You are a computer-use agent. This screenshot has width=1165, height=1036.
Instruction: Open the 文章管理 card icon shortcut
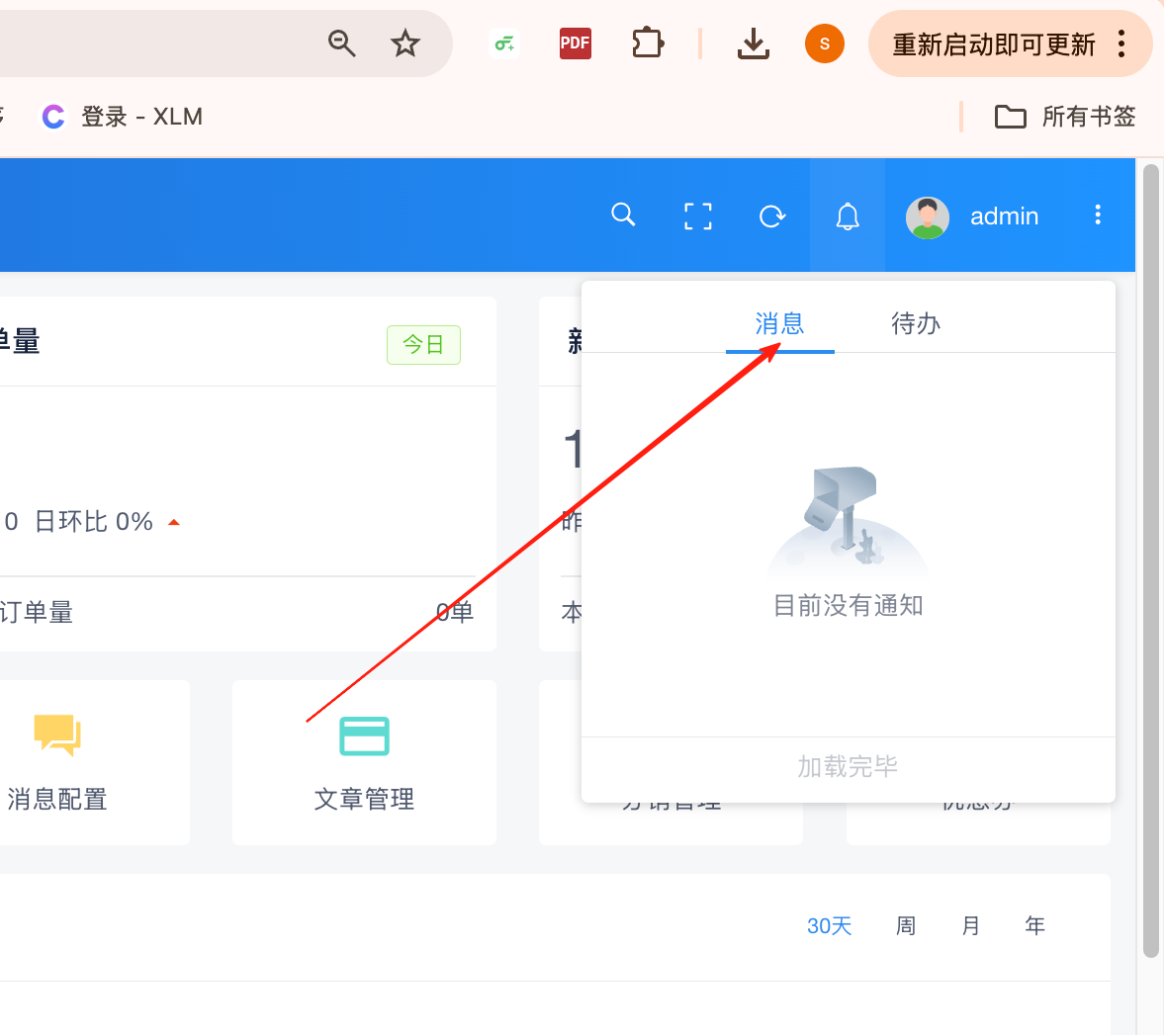364,735
